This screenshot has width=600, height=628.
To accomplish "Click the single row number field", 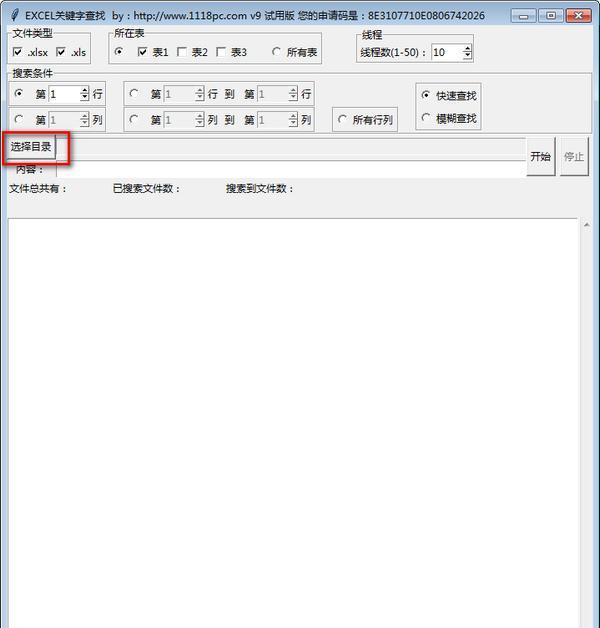I will coord(64,94).
